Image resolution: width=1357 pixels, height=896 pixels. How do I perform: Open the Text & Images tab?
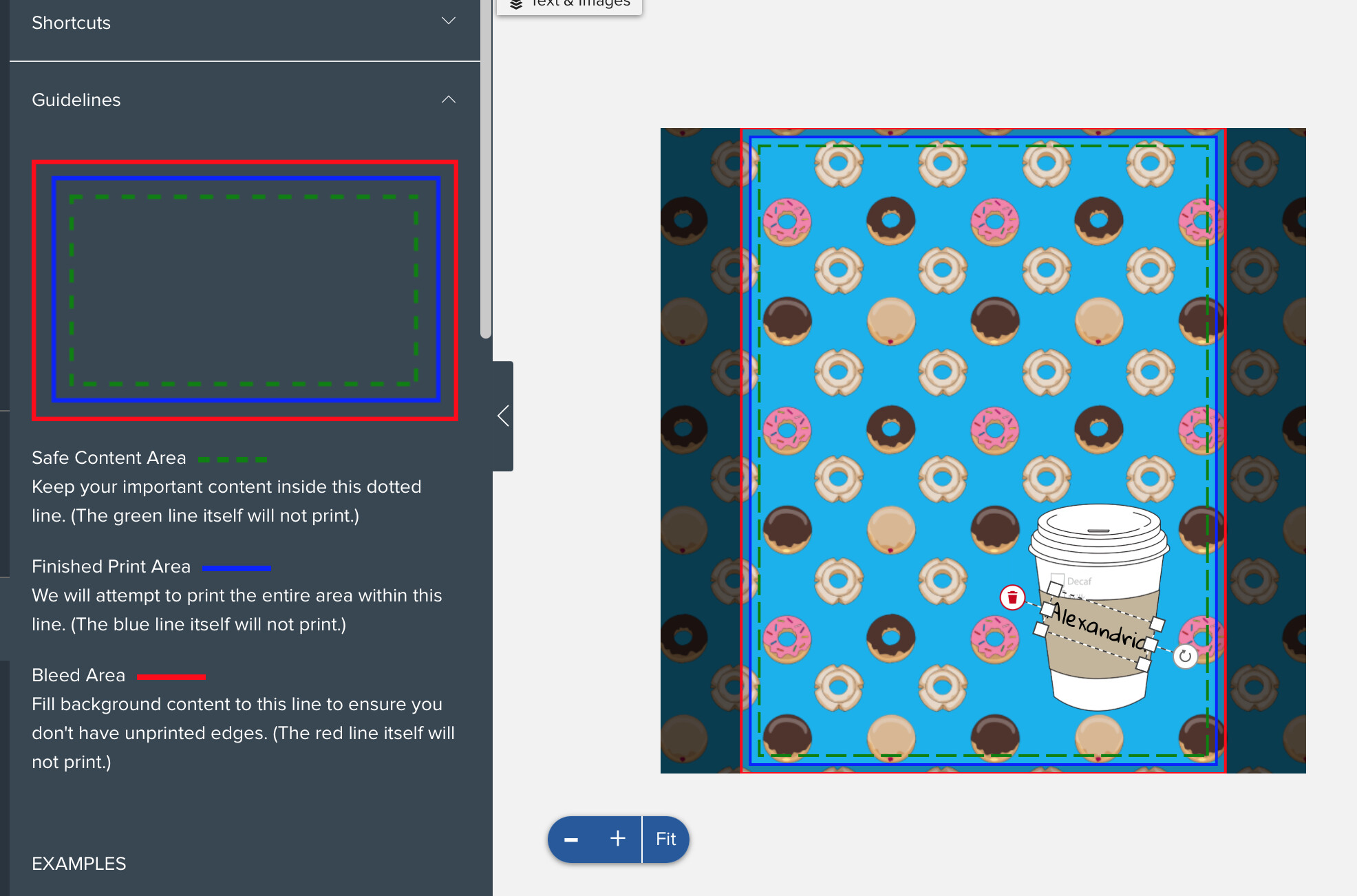point(570,6)
